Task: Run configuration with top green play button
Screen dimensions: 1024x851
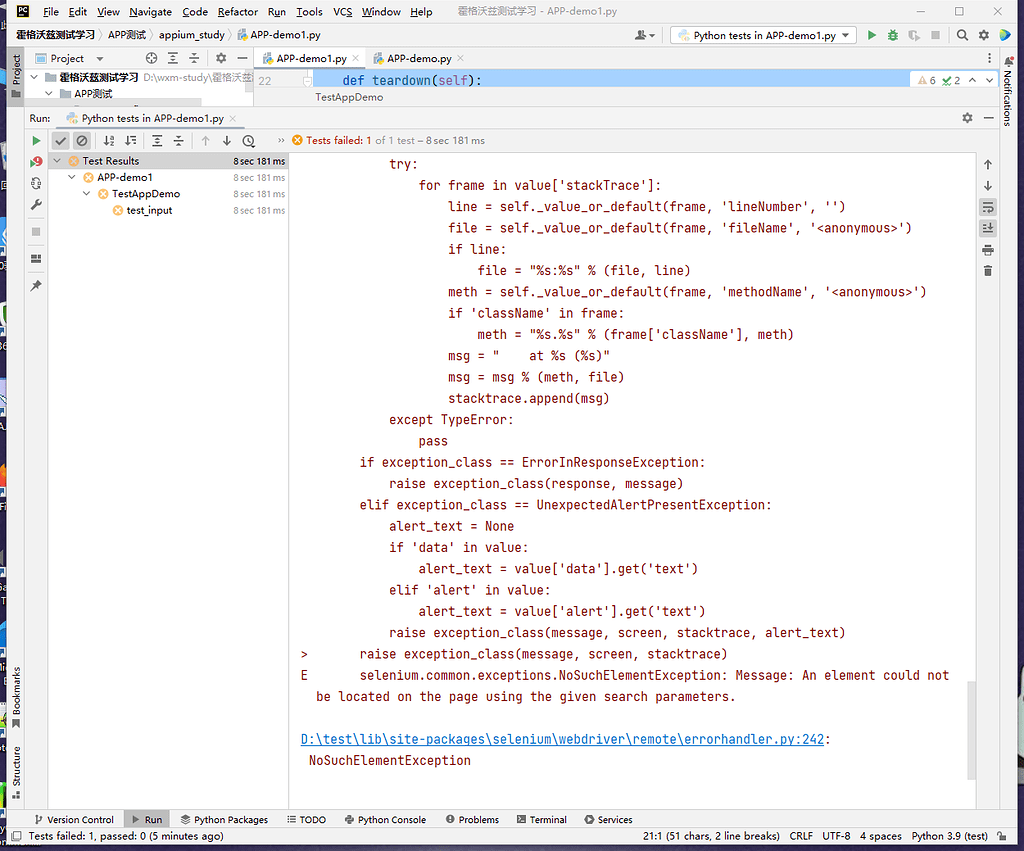Action: [x=872, y=35]
